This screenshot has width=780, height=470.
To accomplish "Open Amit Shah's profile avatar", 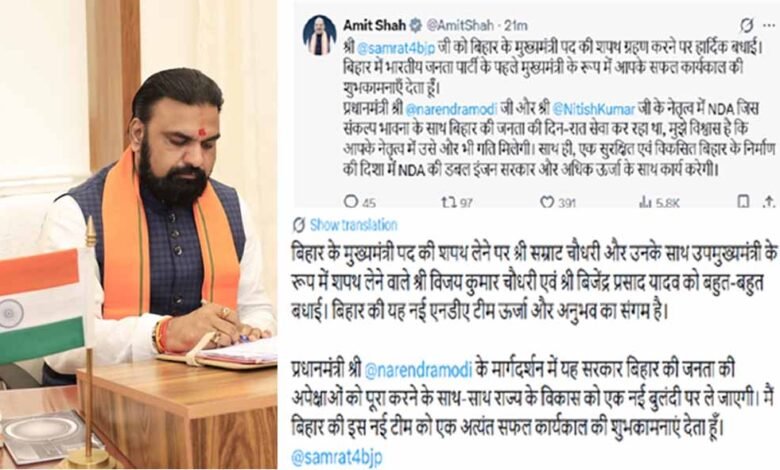I will (318, 35).
